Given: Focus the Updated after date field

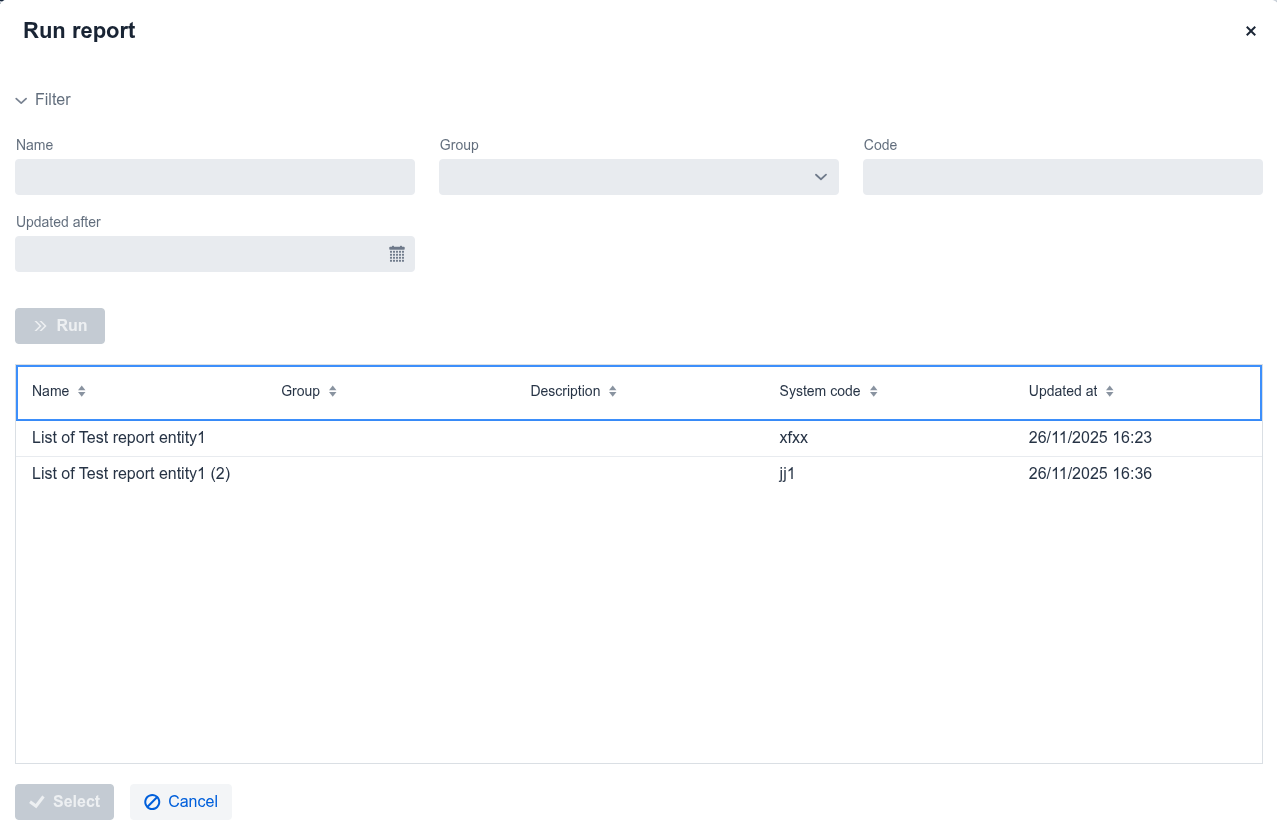Looking at the screenshot, I should point(198,254).
